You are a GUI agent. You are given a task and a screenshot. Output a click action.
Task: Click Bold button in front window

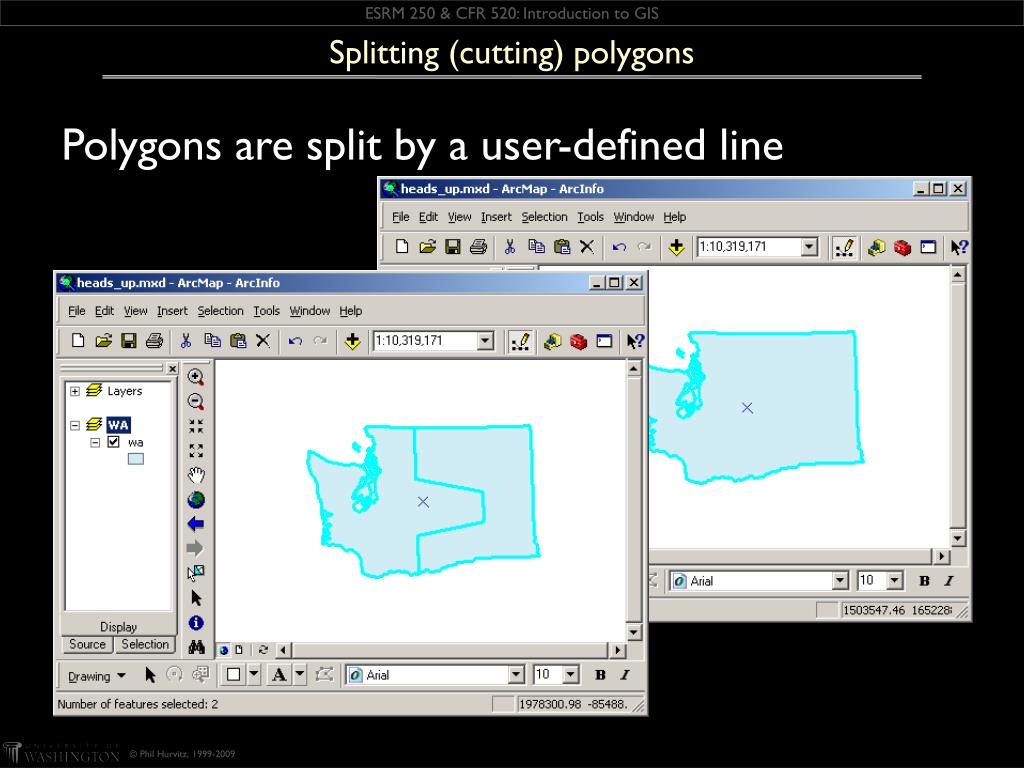click(600, 675)
